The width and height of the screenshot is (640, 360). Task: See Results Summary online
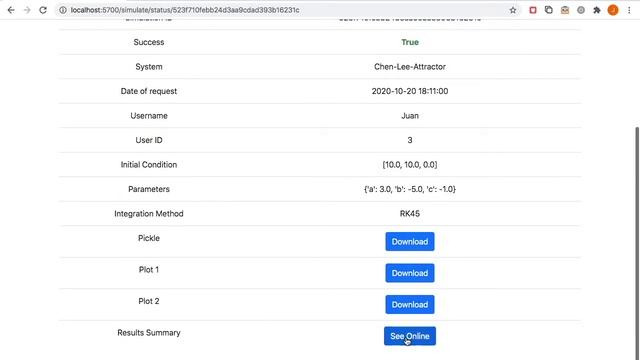point(410,336)
